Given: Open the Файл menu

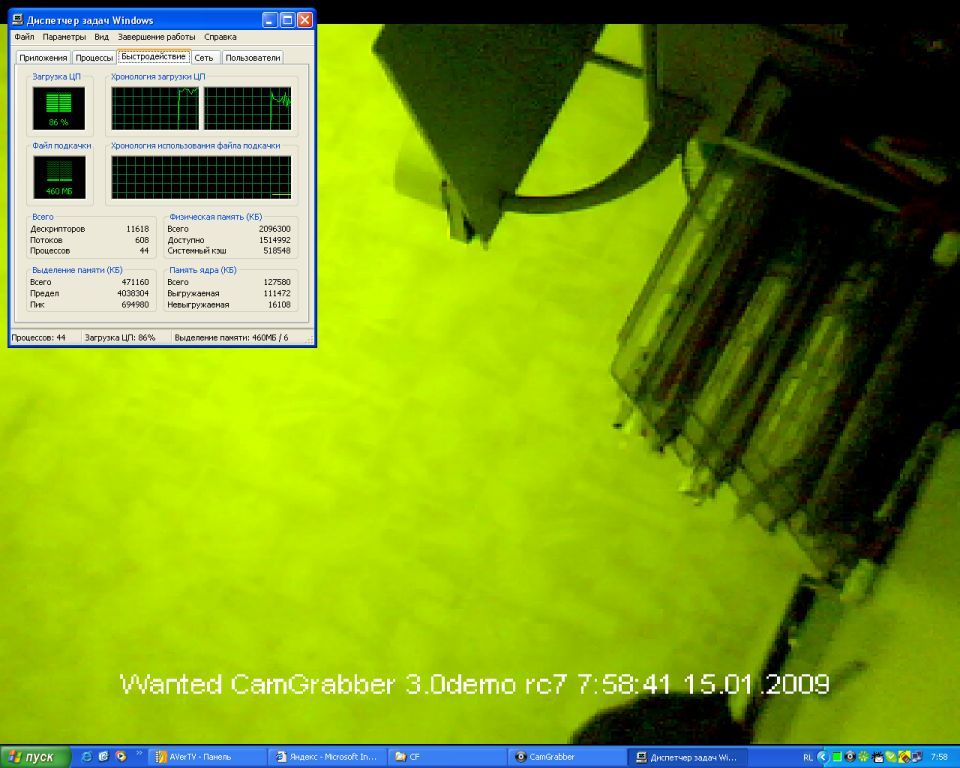Looking at the screenshot, I should pos(24,37).
